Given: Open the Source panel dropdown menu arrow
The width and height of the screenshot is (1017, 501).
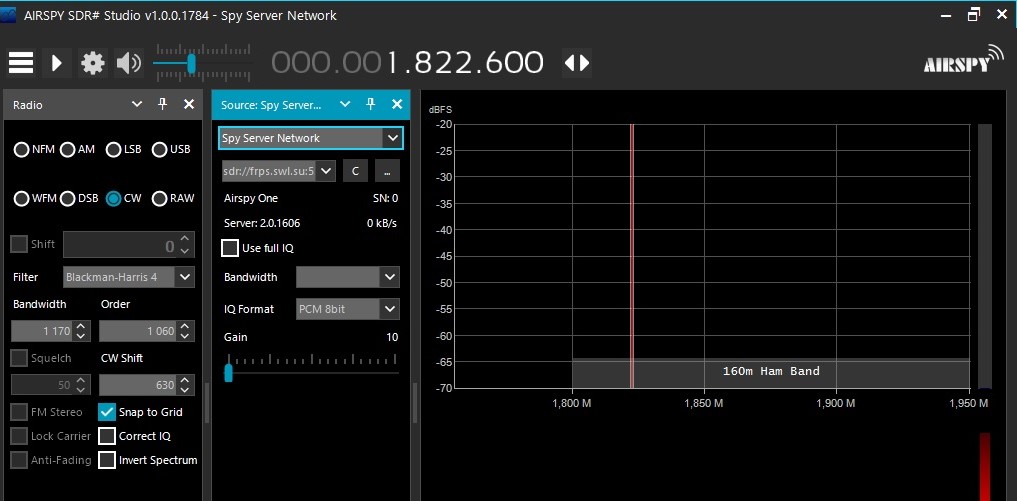Looking at the screenshot, I should 345,104.
